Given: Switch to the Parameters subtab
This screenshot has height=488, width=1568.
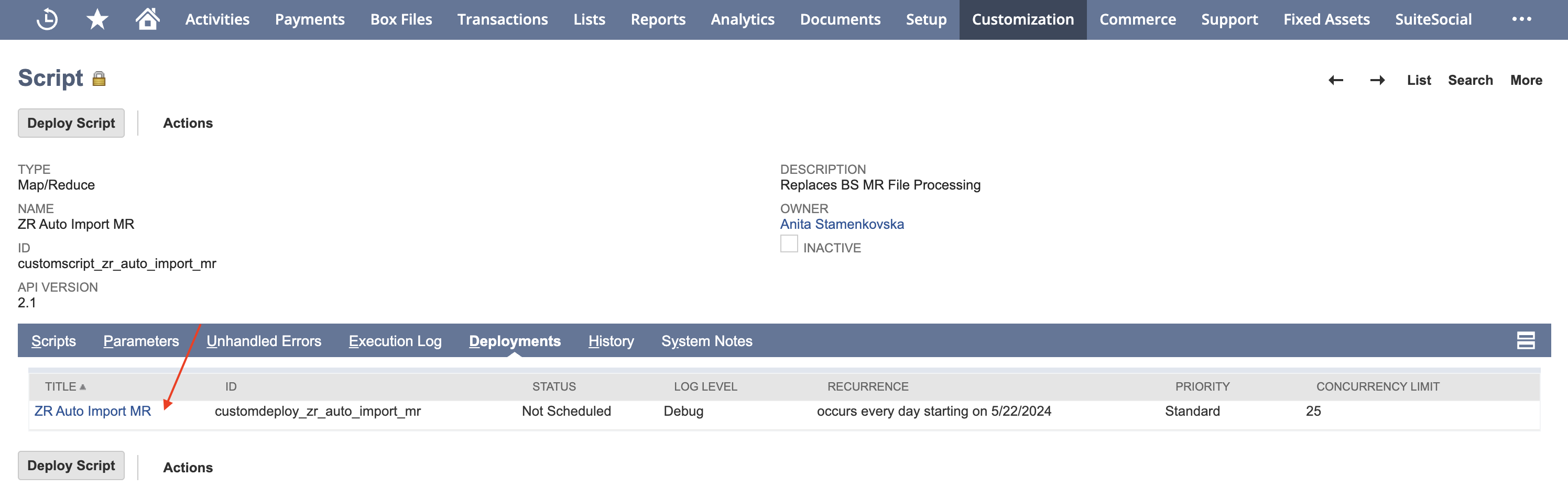Looking at the screenshot, I should [x=141, y=341].
